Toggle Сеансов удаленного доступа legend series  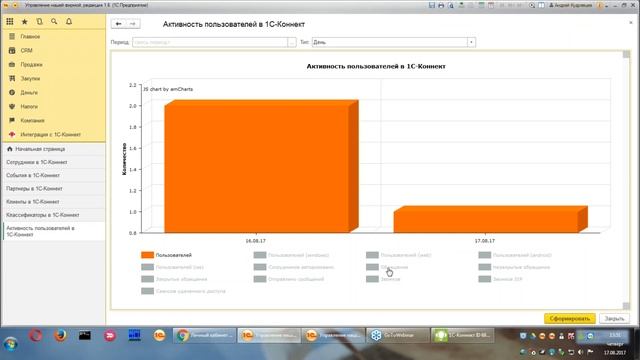(x=183, y=291)
